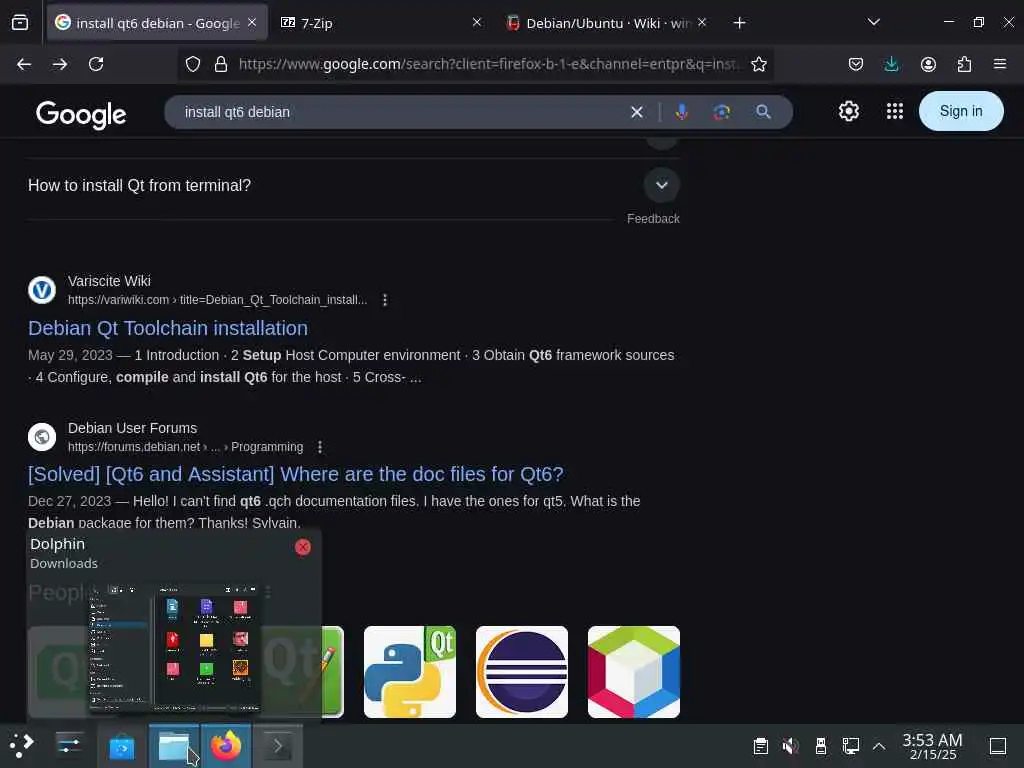Viewport: 1024px width, 768px height.
Task: Submit search with magnifier icon
Action: pyautogui.click(x=763, y=112)
